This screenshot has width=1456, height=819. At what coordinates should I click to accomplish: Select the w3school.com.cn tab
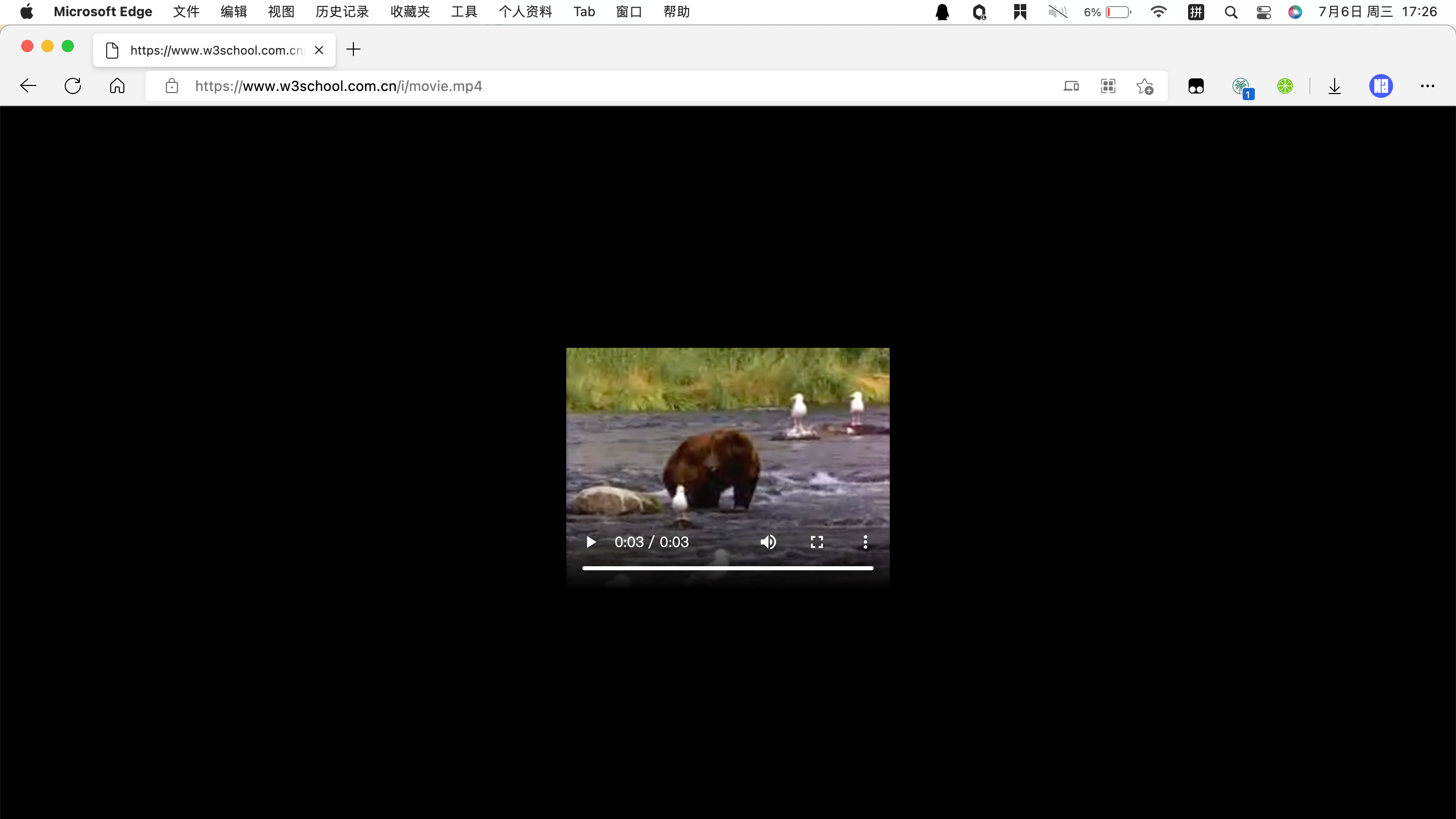pos(214,50)
